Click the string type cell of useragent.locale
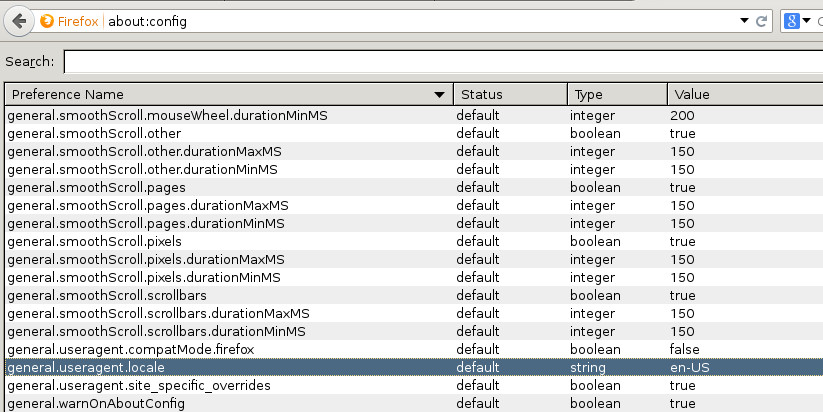The height and width of the screenshot is (412, 823). click(588, 367)
